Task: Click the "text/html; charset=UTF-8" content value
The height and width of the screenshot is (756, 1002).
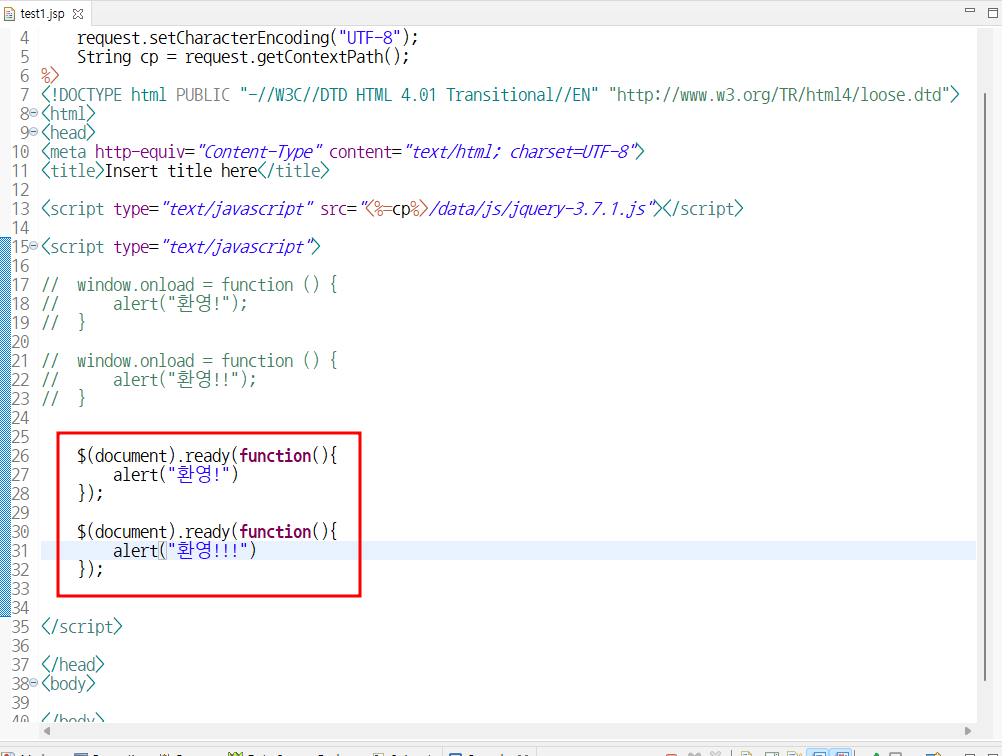Action: tap(520, 151)
